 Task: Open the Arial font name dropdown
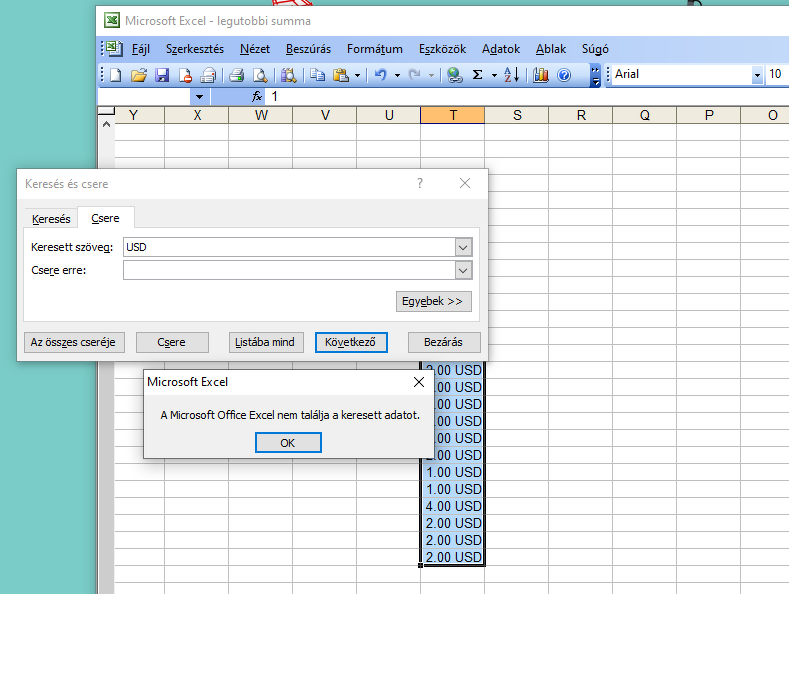(757, 75)
